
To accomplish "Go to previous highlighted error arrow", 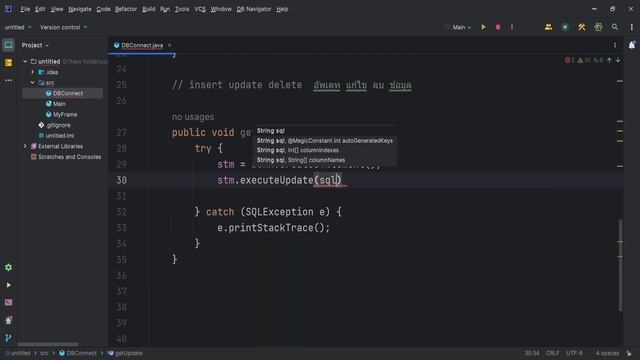I will [609, 60].
